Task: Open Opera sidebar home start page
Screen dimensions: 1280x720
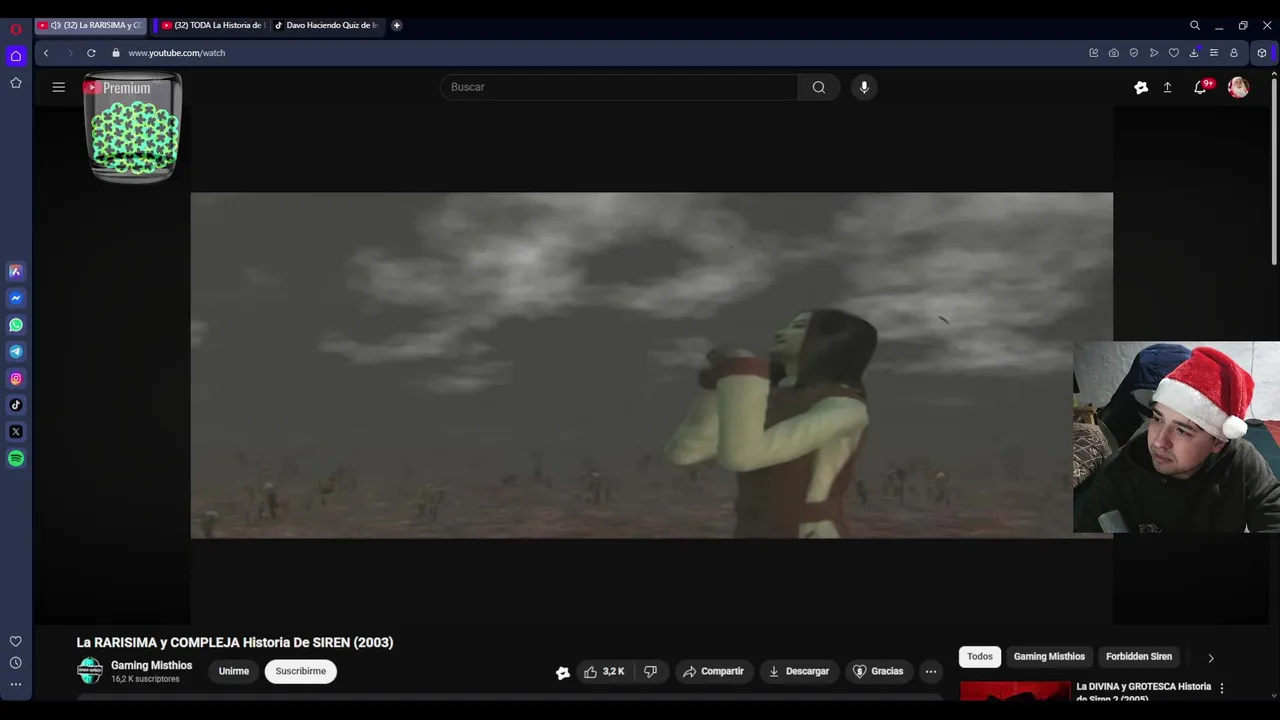Action: 16,56
